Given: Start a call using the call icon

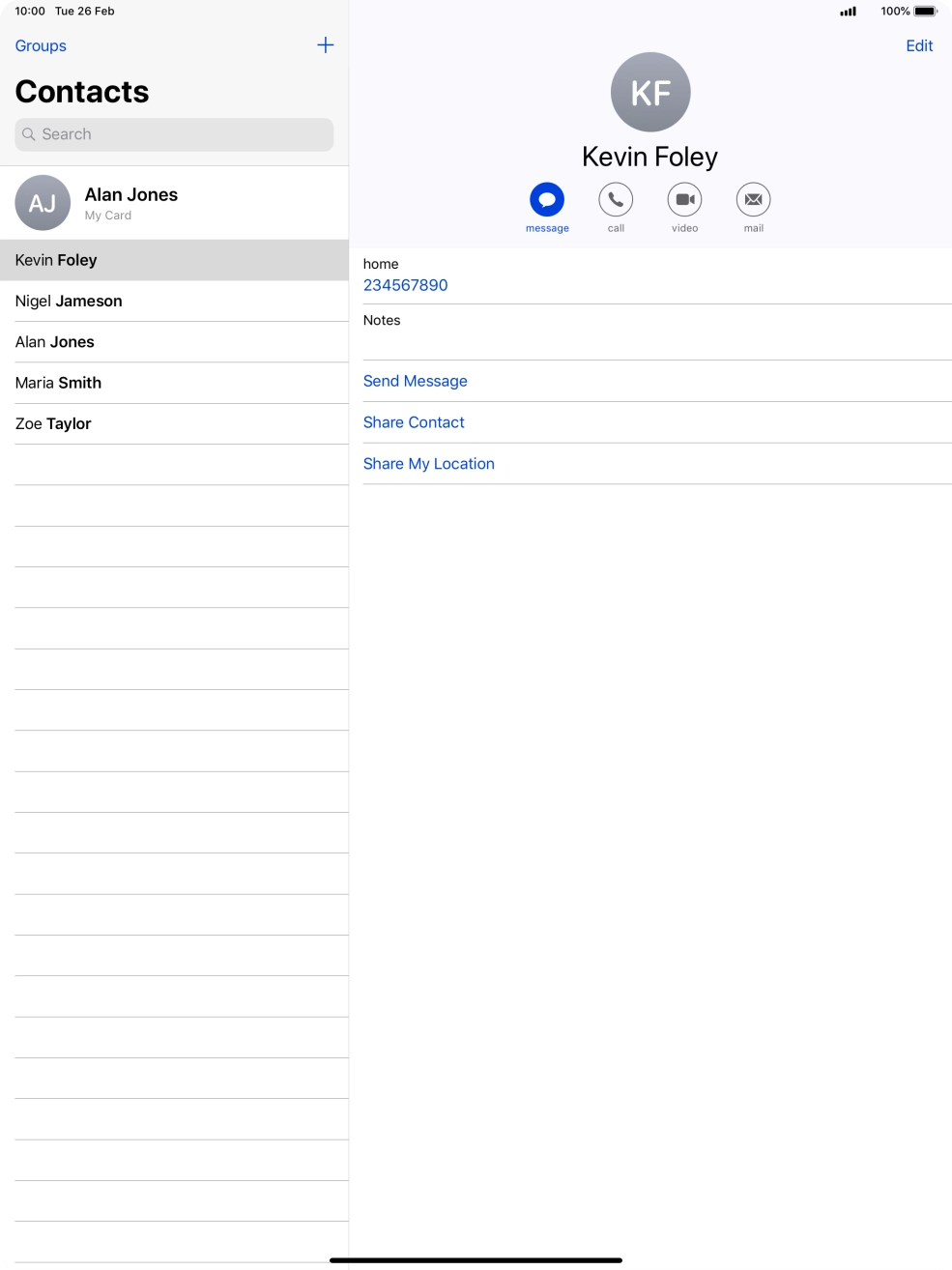Looking at the screenshot, I should tap(616, 201).
